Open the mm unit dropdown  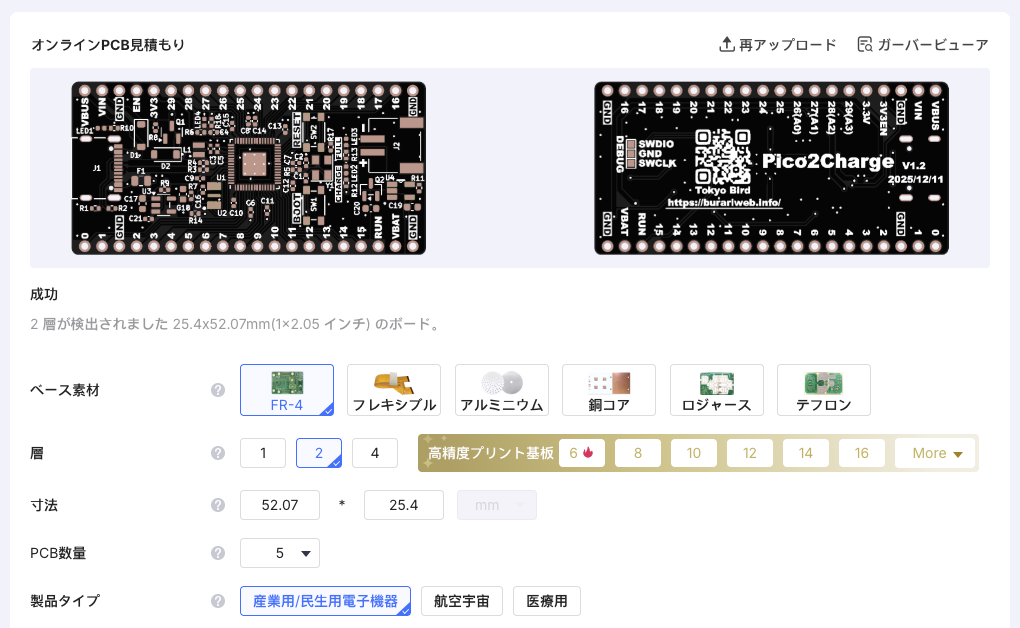click(x=496, y=505)
